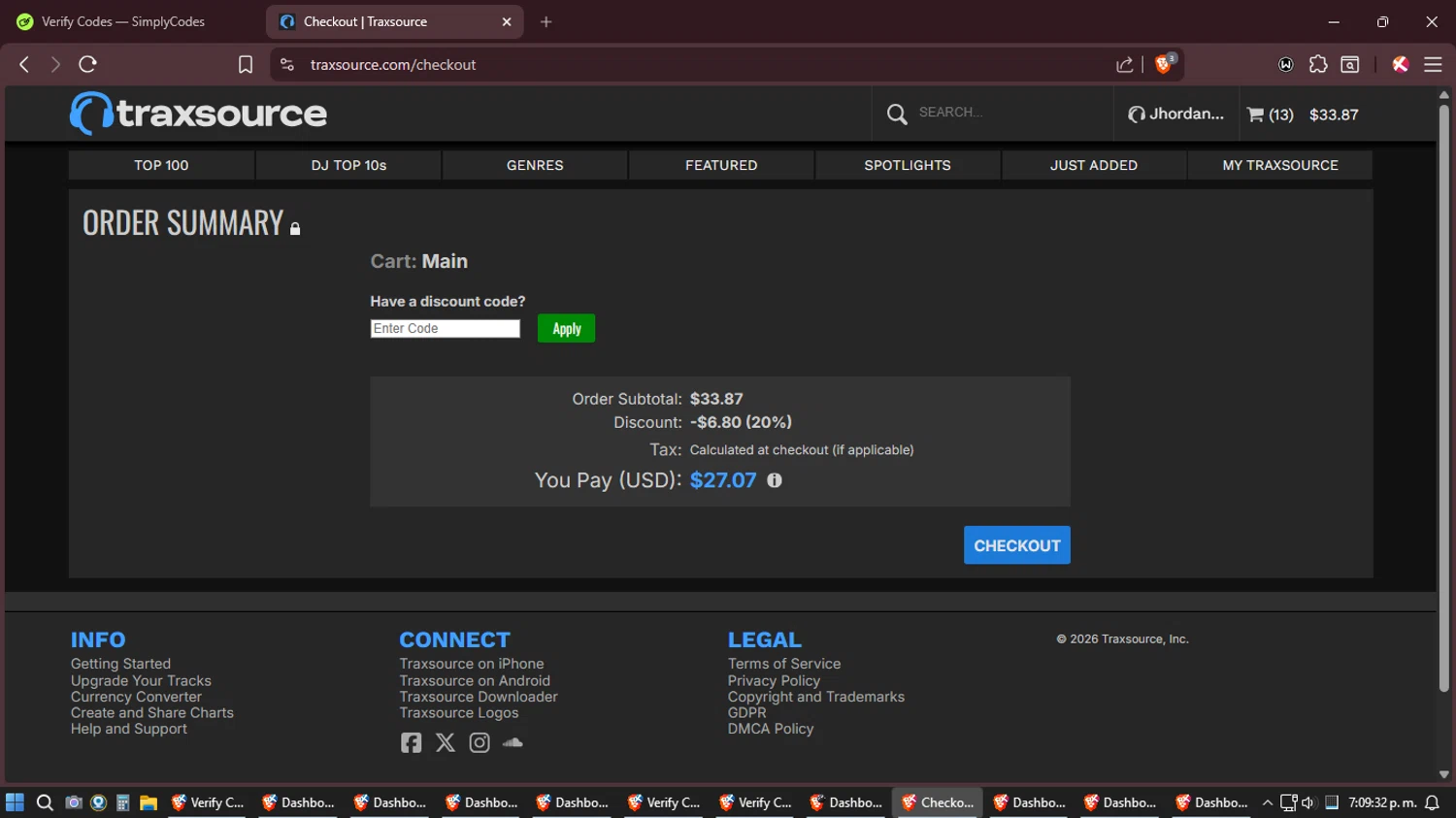Click the Traxsource logo
This screenshot has height=818, width=1456.
(198, 114)
